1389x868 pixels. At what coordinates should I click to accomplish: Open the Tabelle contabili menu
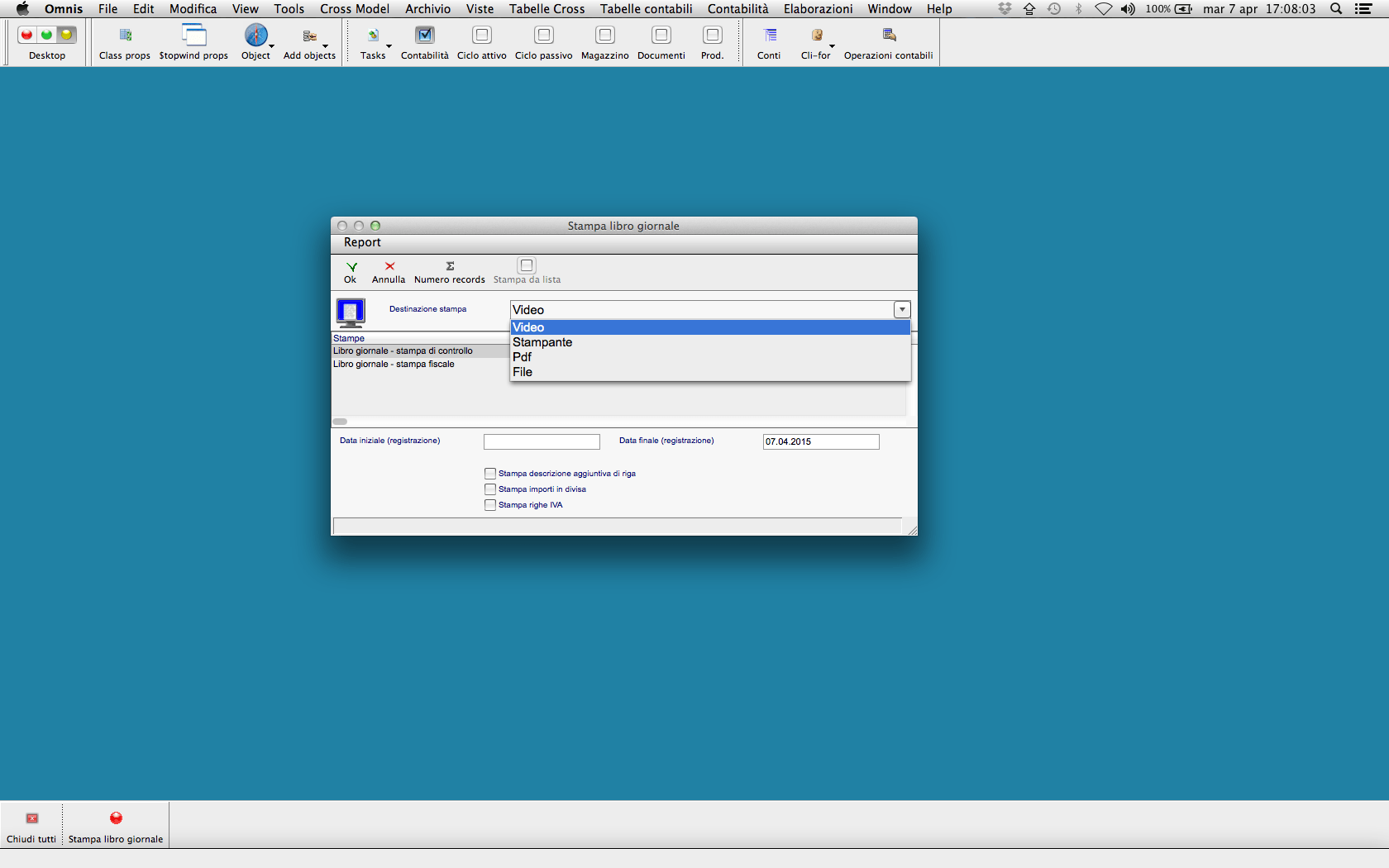coord(646,9)
